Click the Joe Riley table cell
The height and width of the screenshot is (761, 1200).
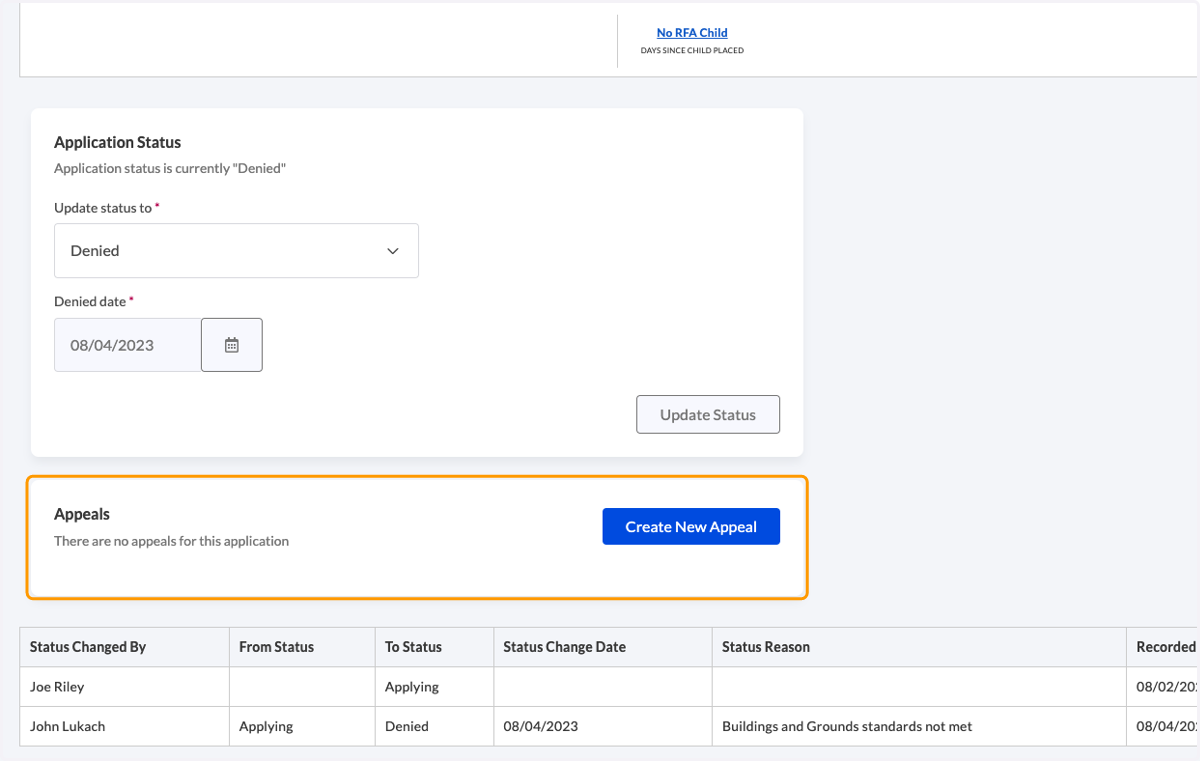[124, 687]
